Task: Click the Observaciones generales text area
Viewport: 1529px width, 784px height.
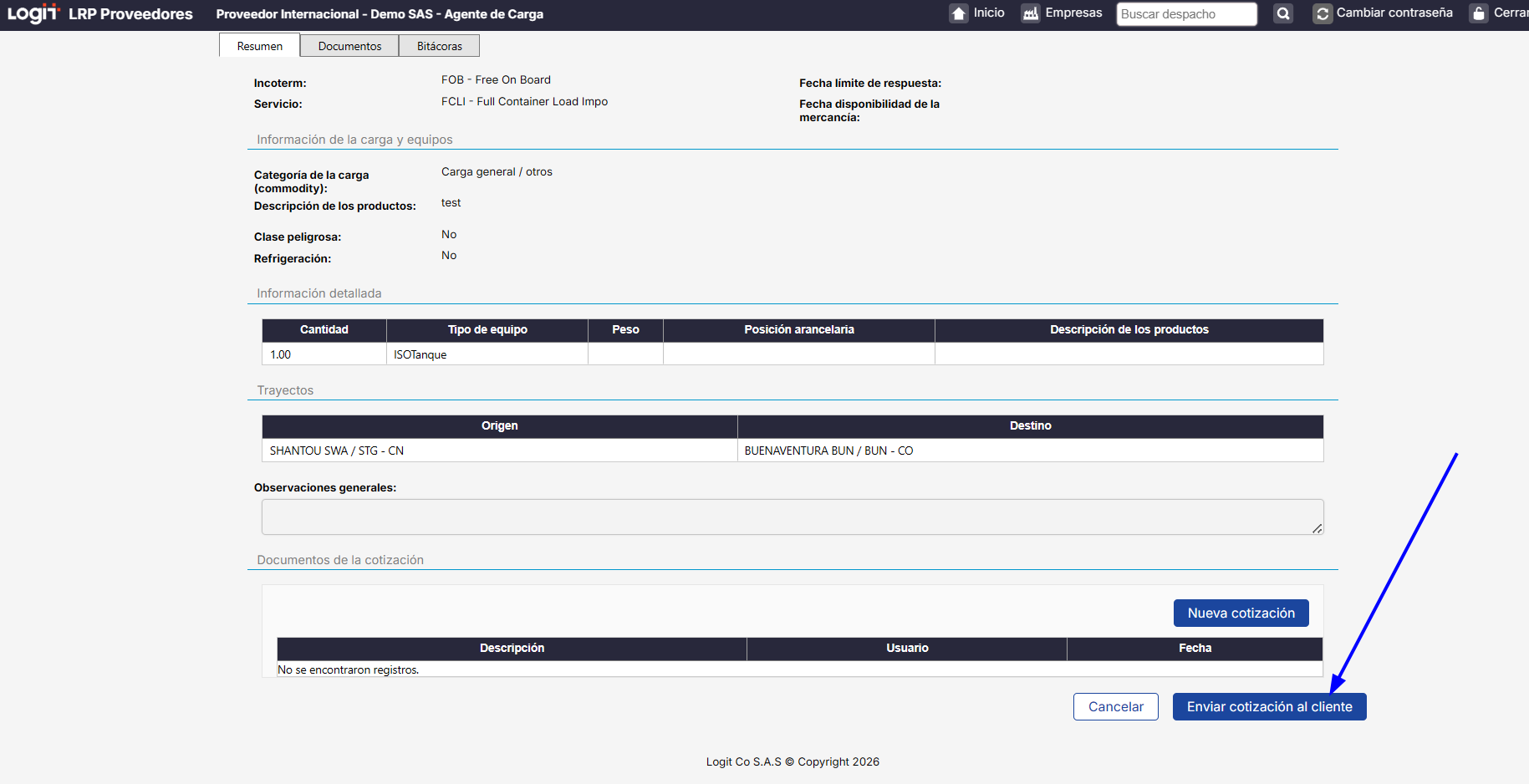Action: 793,517
